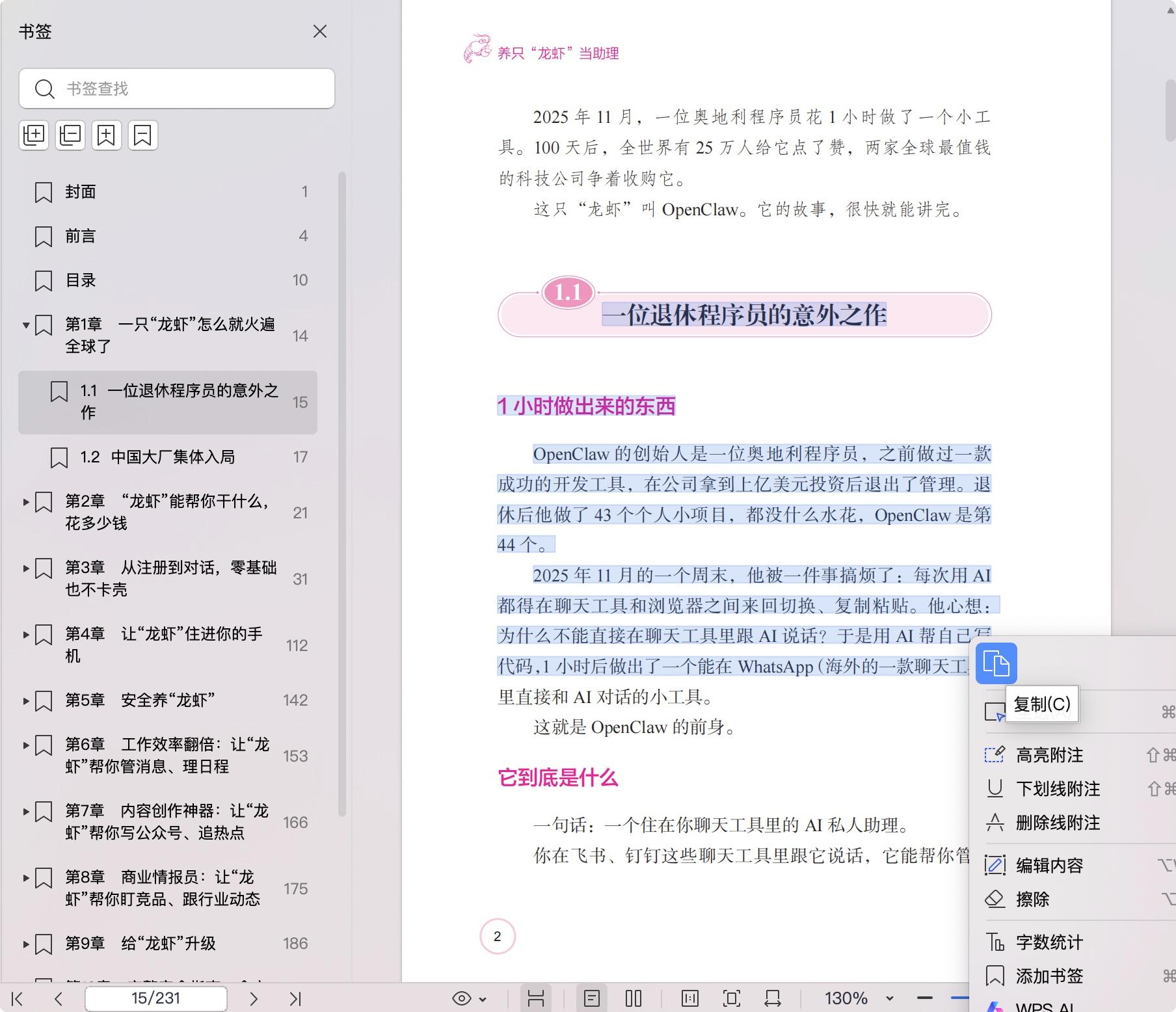Image resolution: width=1176 pixels, height=1012 pixels.
Task: Click the zoom out minus button
Action: pos(925,998)
